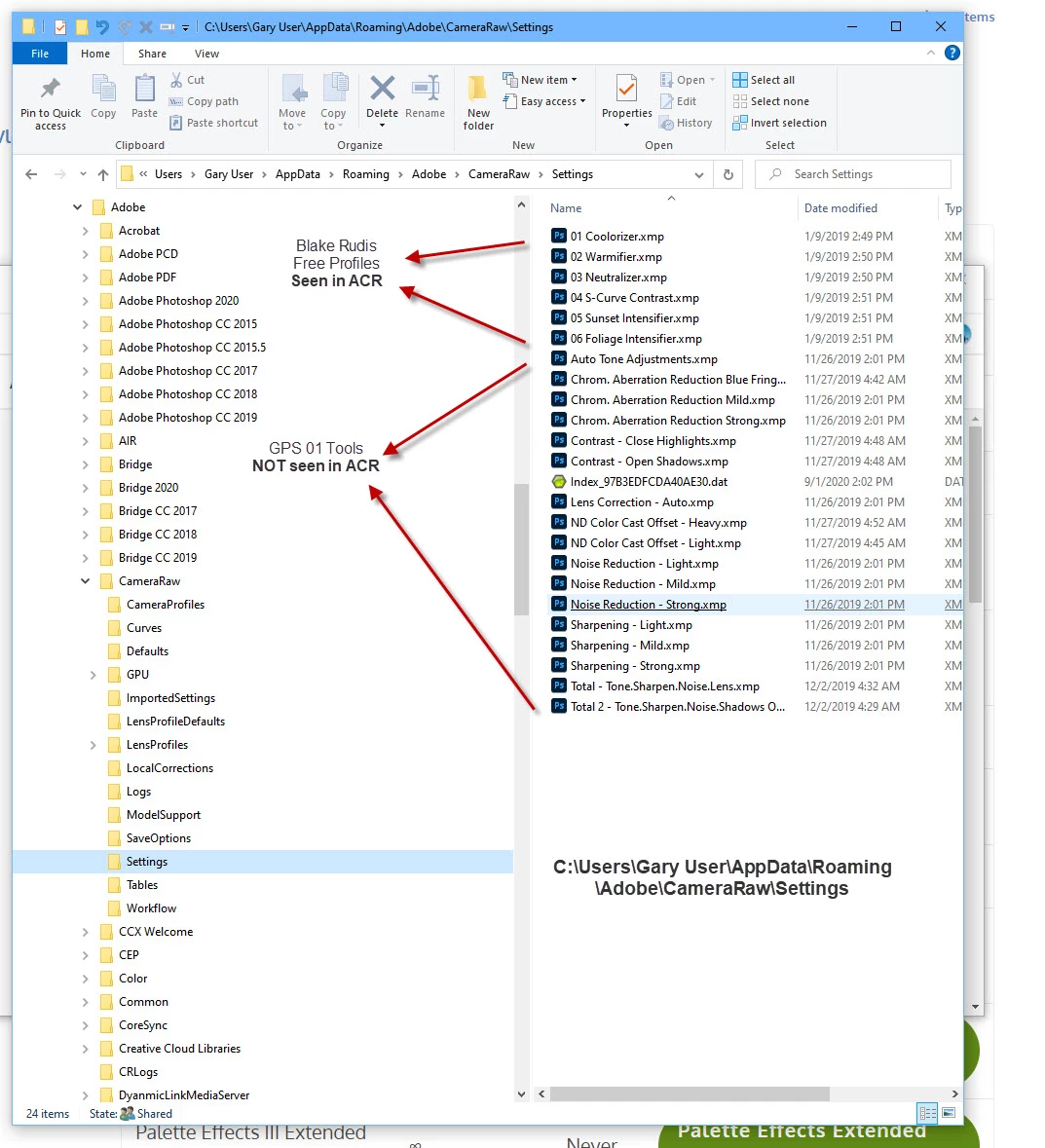
Task: Click Select none in ribbon
Action: click(771, 102)
